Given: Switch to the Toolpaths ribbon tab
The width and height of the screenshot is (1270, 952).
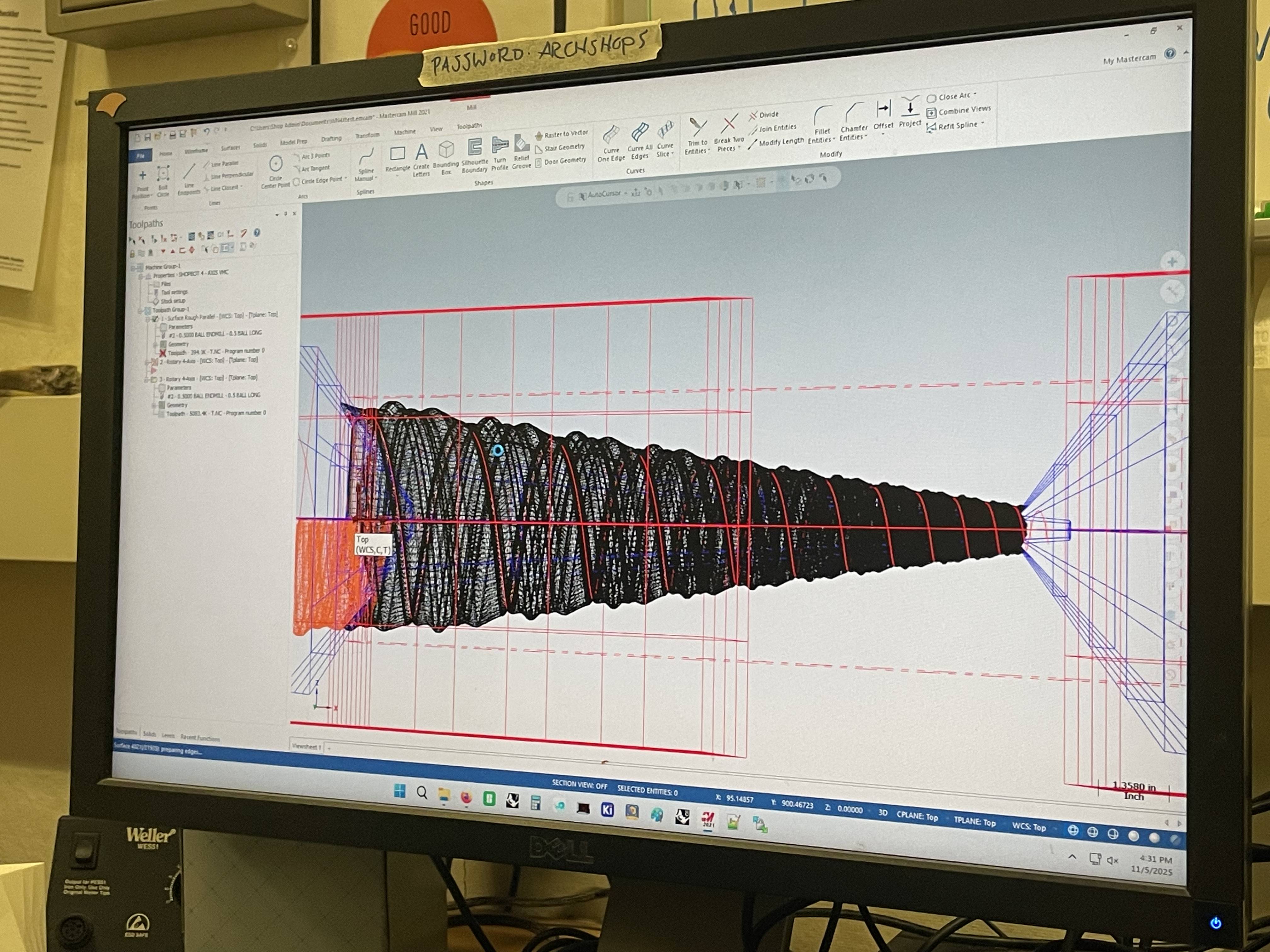Looking at the screenshot, I should coord(469,126).
